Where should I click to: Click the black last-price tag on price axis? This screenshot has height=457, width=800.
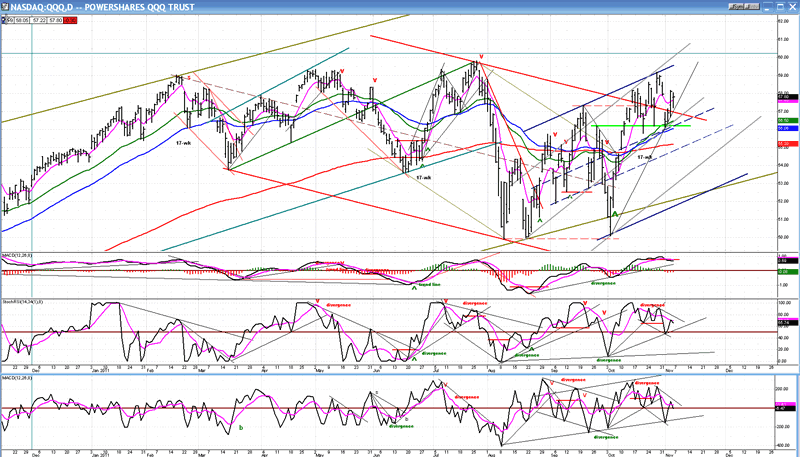(788, 96)
